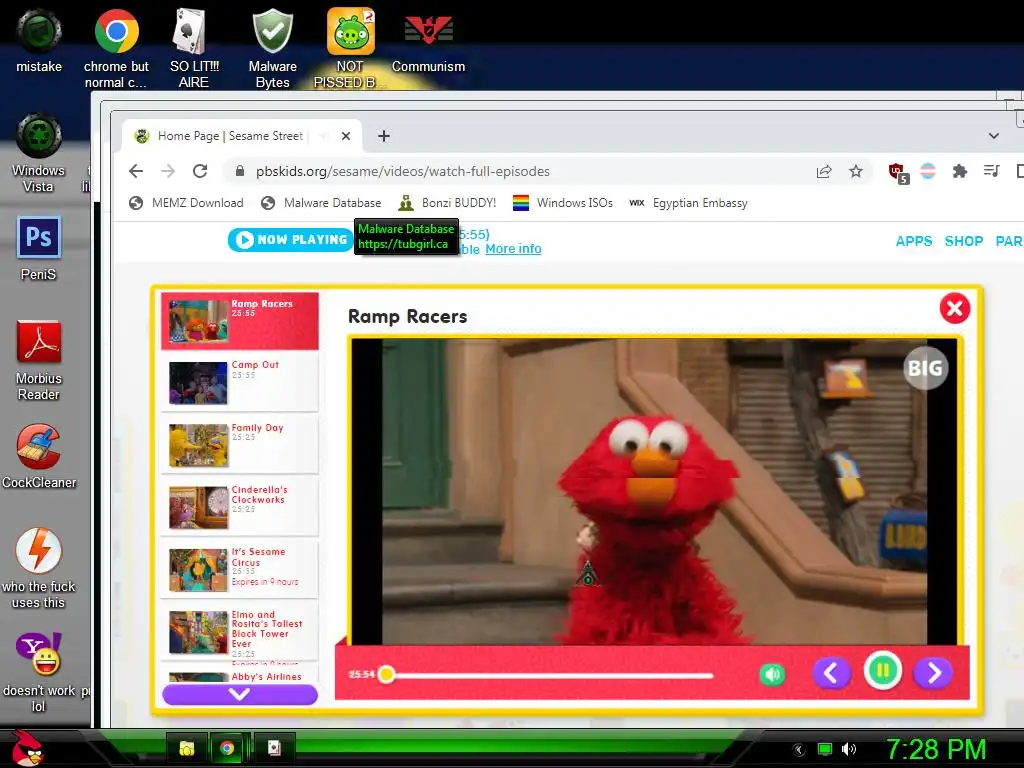
Task: Show hidden tray icons arrow
Action: point(798,749)
